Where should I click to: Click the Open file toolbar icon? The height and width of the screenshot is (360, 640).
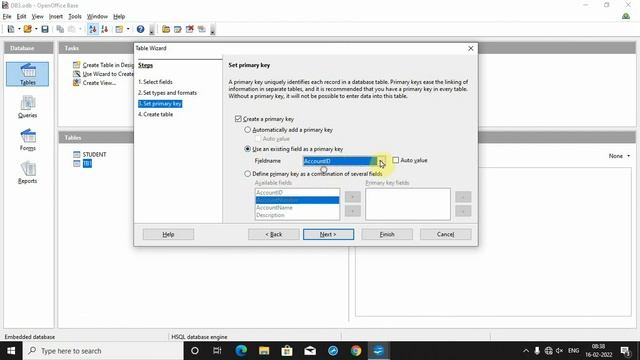[27, 29]
